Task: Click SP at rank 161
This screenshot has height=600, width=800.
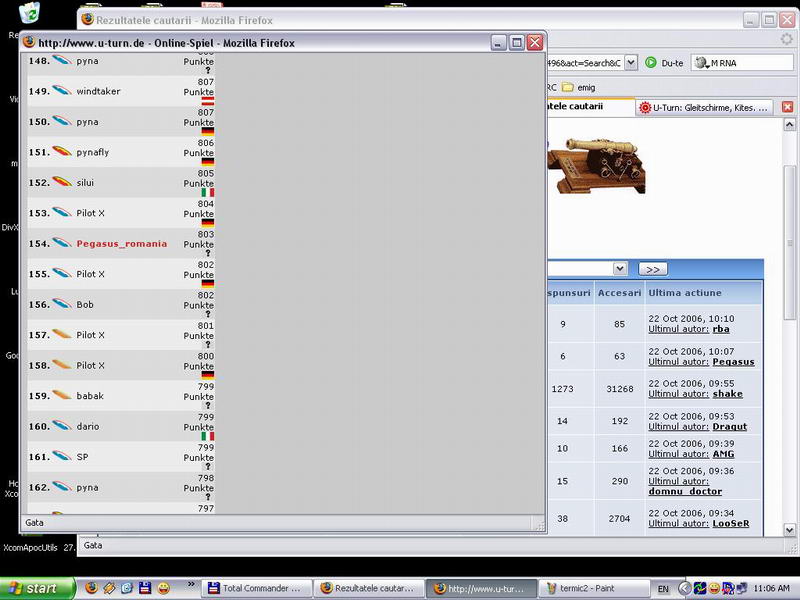Action: point(82,457)
